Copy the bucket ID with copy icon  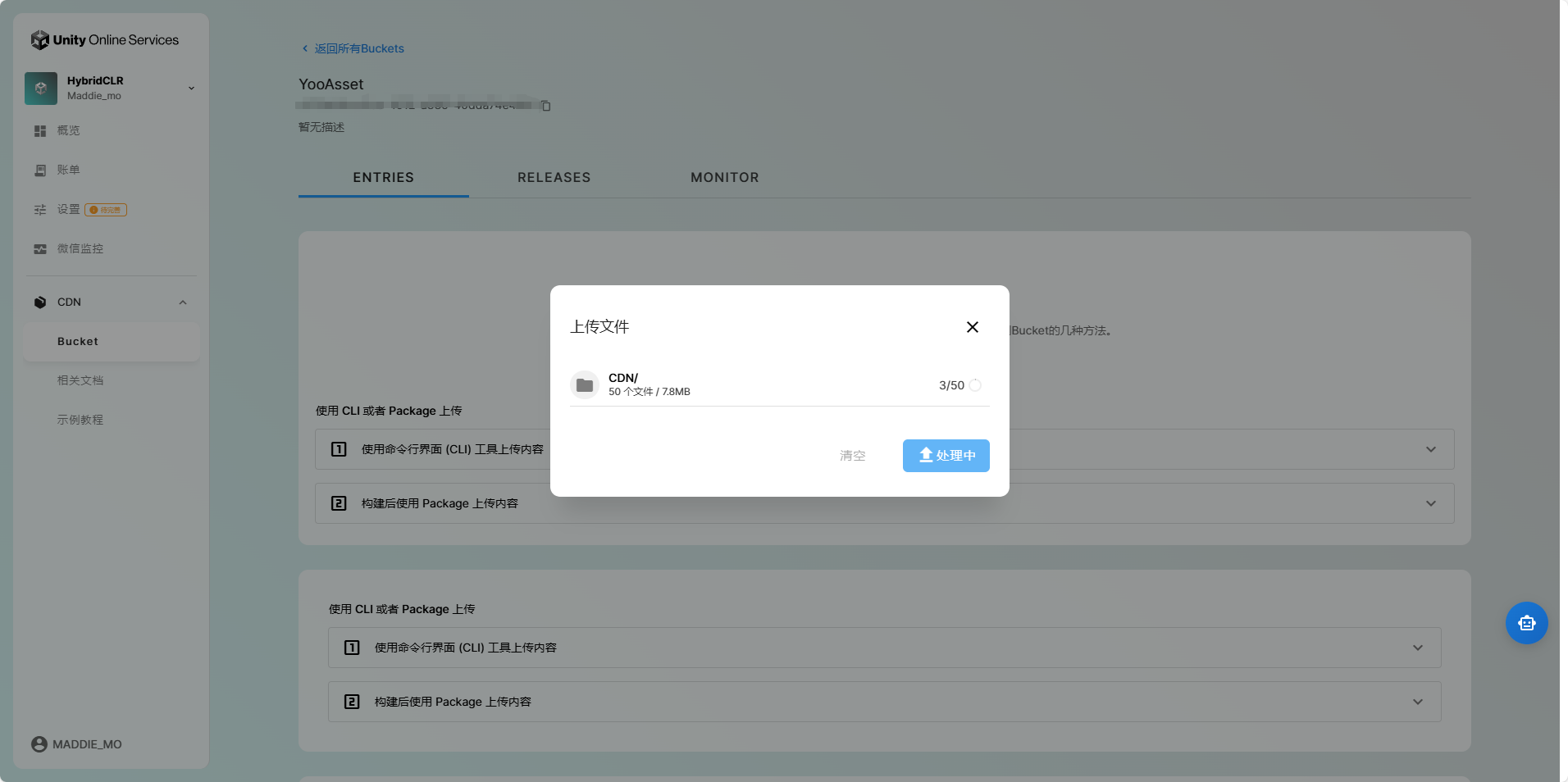click(x=546, y=106)
